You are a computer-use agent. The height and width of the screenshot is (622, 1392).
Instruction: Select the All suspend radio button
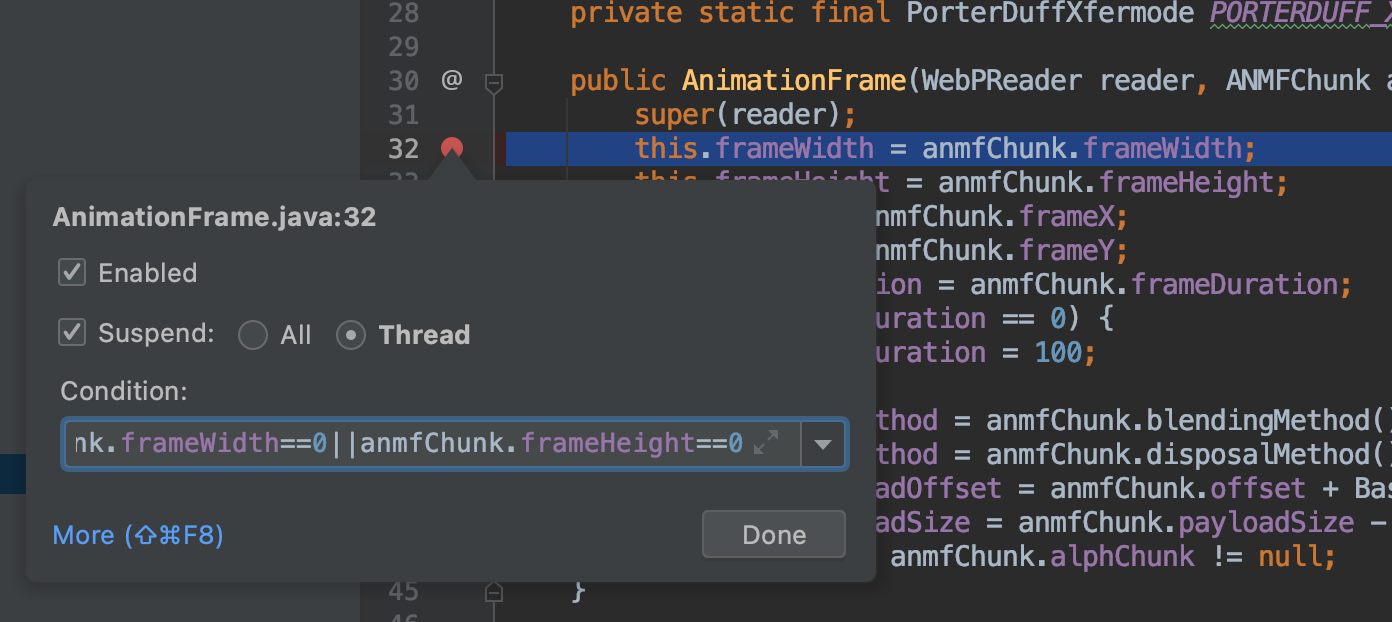click(x=253, y=335)
